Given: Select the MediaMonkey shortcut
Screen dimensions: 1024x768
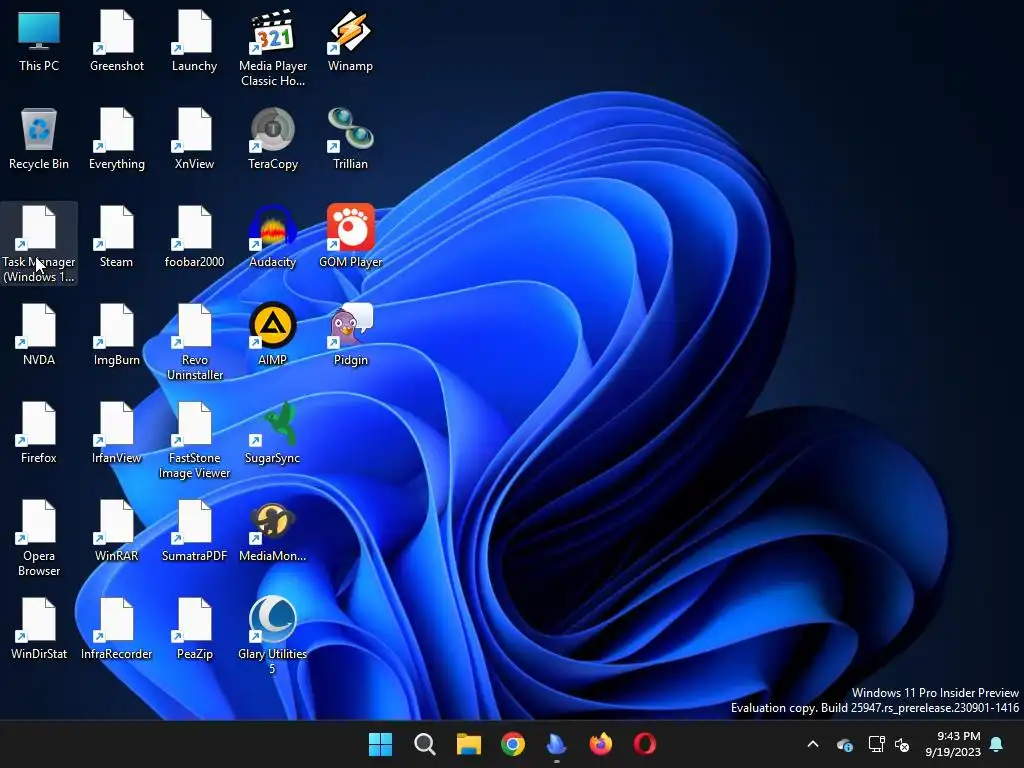Looking at the screenshot, I should 273,530.
